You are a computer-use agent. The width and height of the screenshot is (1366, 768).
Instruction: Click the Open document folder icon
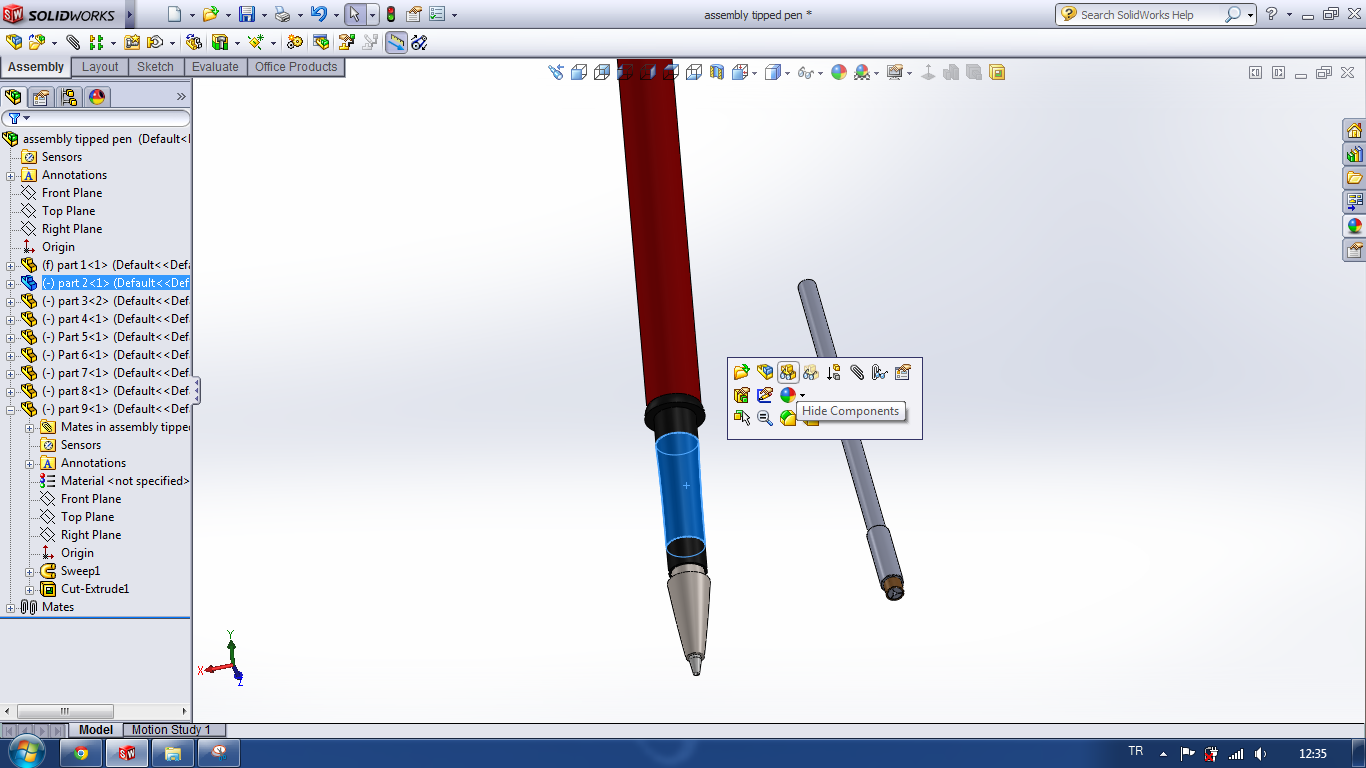point(210,14)
